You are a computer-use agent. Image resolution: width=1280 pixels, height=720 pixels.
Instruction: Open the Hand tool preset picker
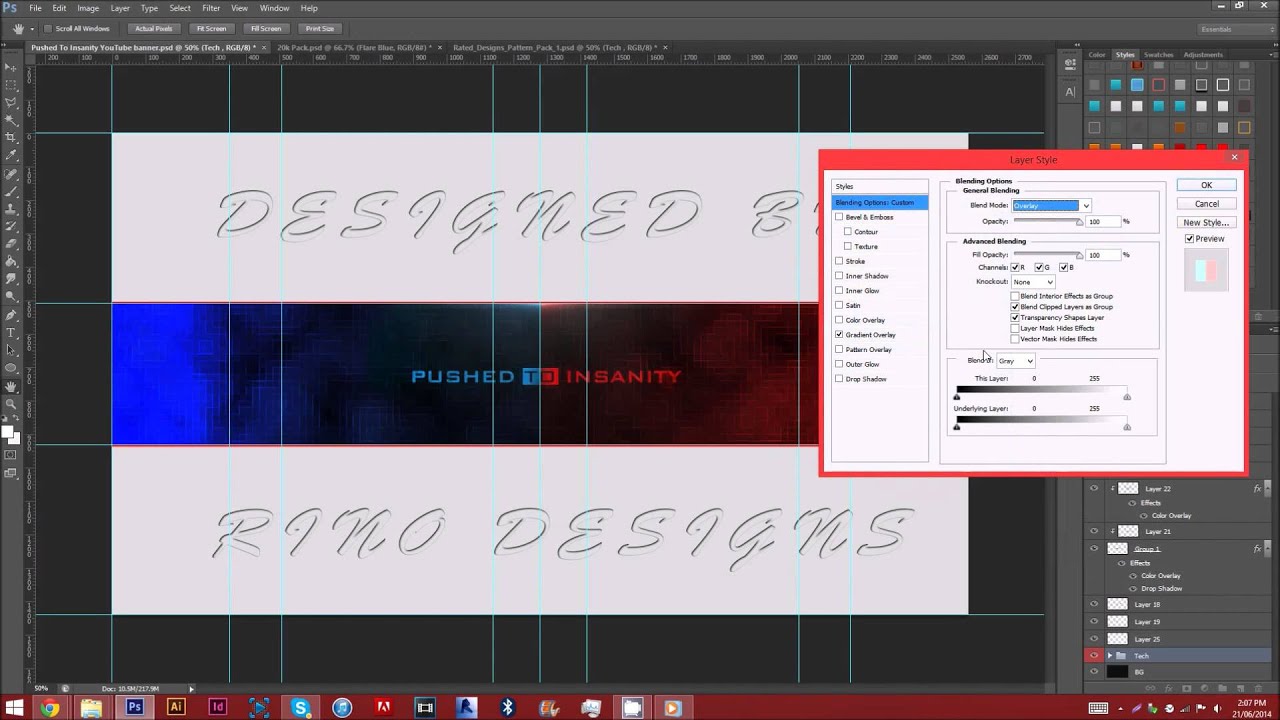[x=32, y=29]
